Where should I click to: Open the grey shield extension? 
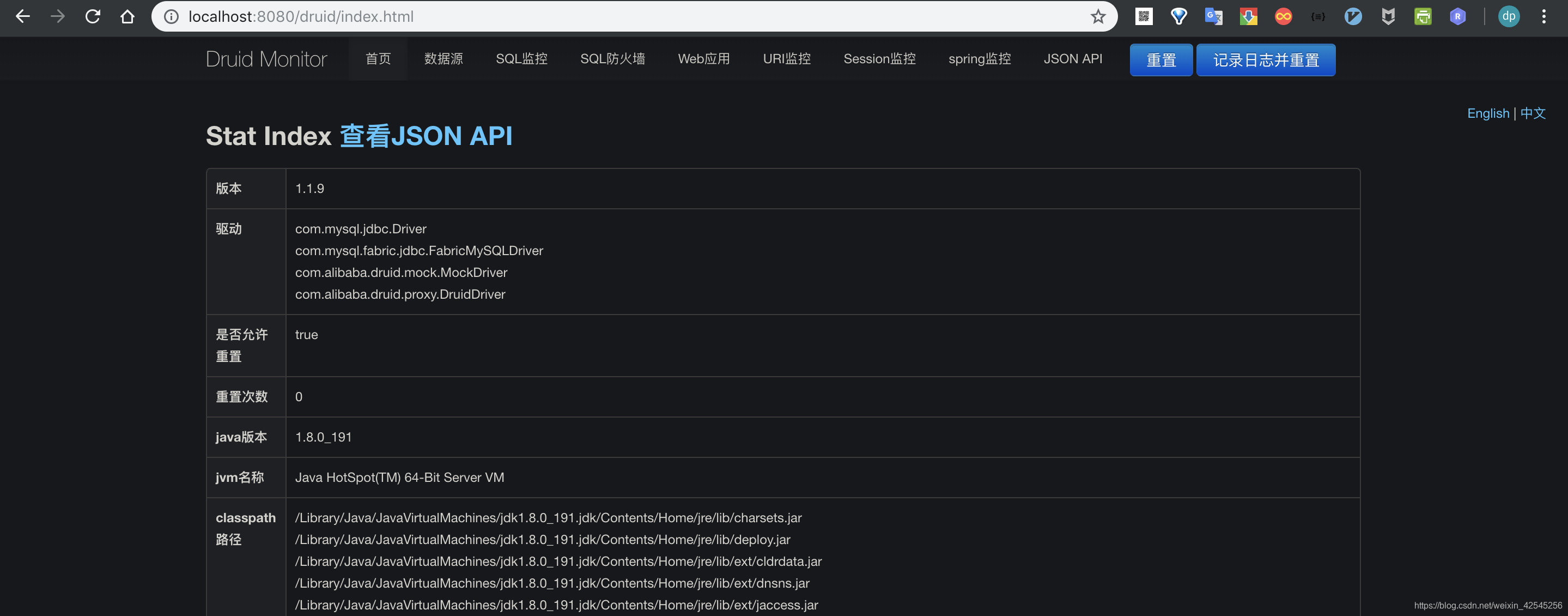(1388, 16)
